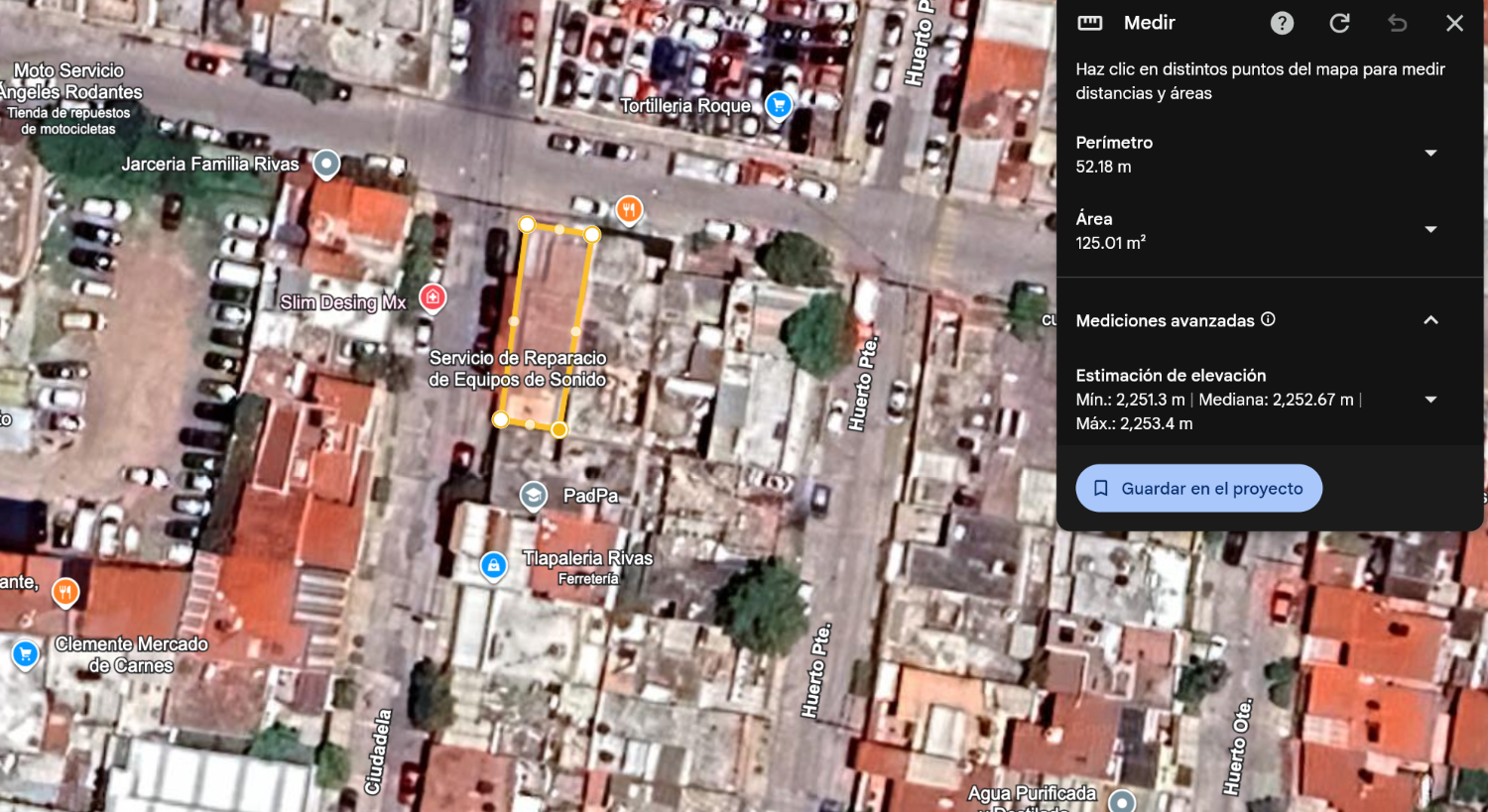Image resolution: width=1488 pixels, height=812 pixels.
Task: Click the ruler icon beside Medir
Action: 1090,23
